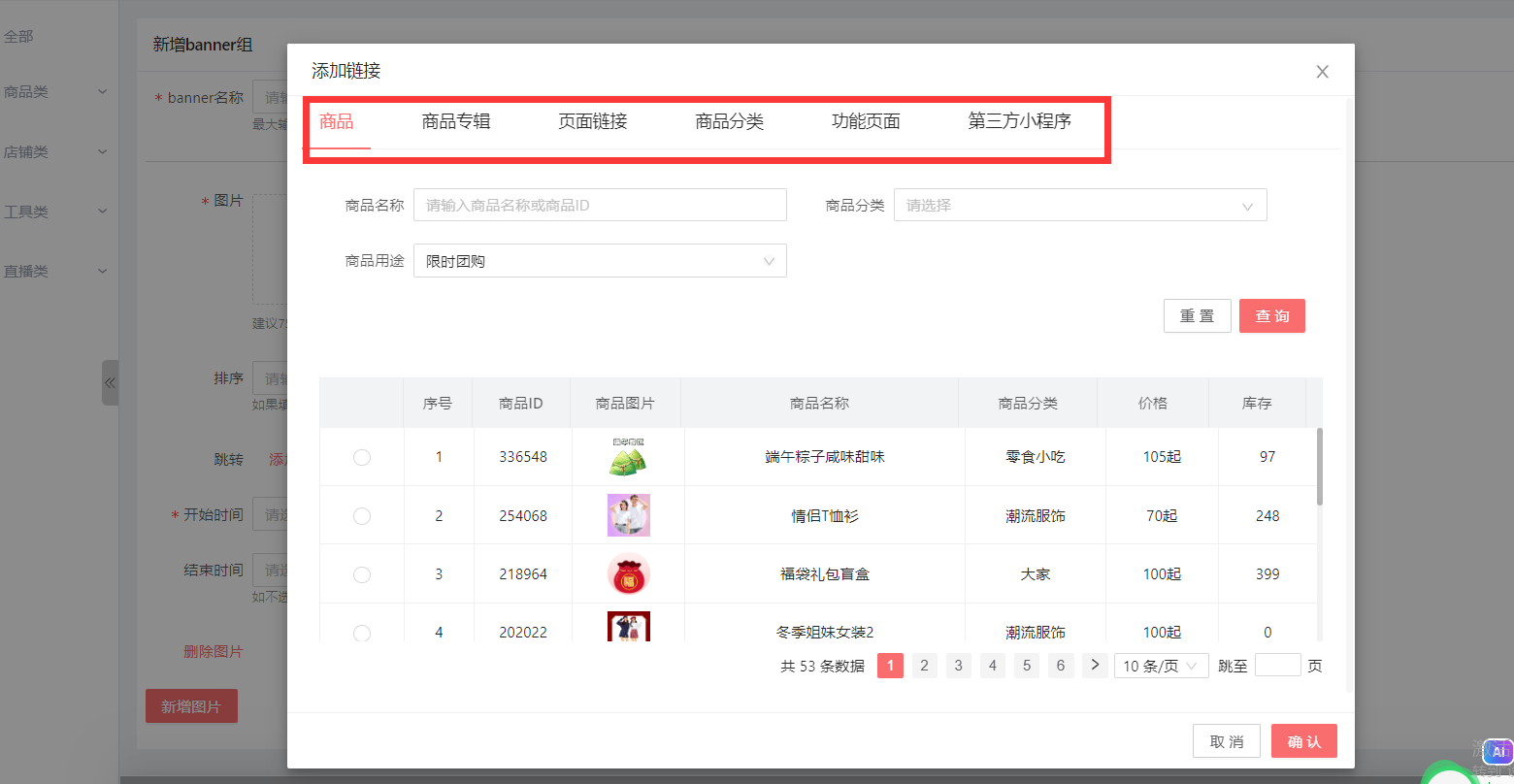Open the 商品分类 dropdown filter
This screenshot has width=1514, height=784.
(x=1079, y=206)
